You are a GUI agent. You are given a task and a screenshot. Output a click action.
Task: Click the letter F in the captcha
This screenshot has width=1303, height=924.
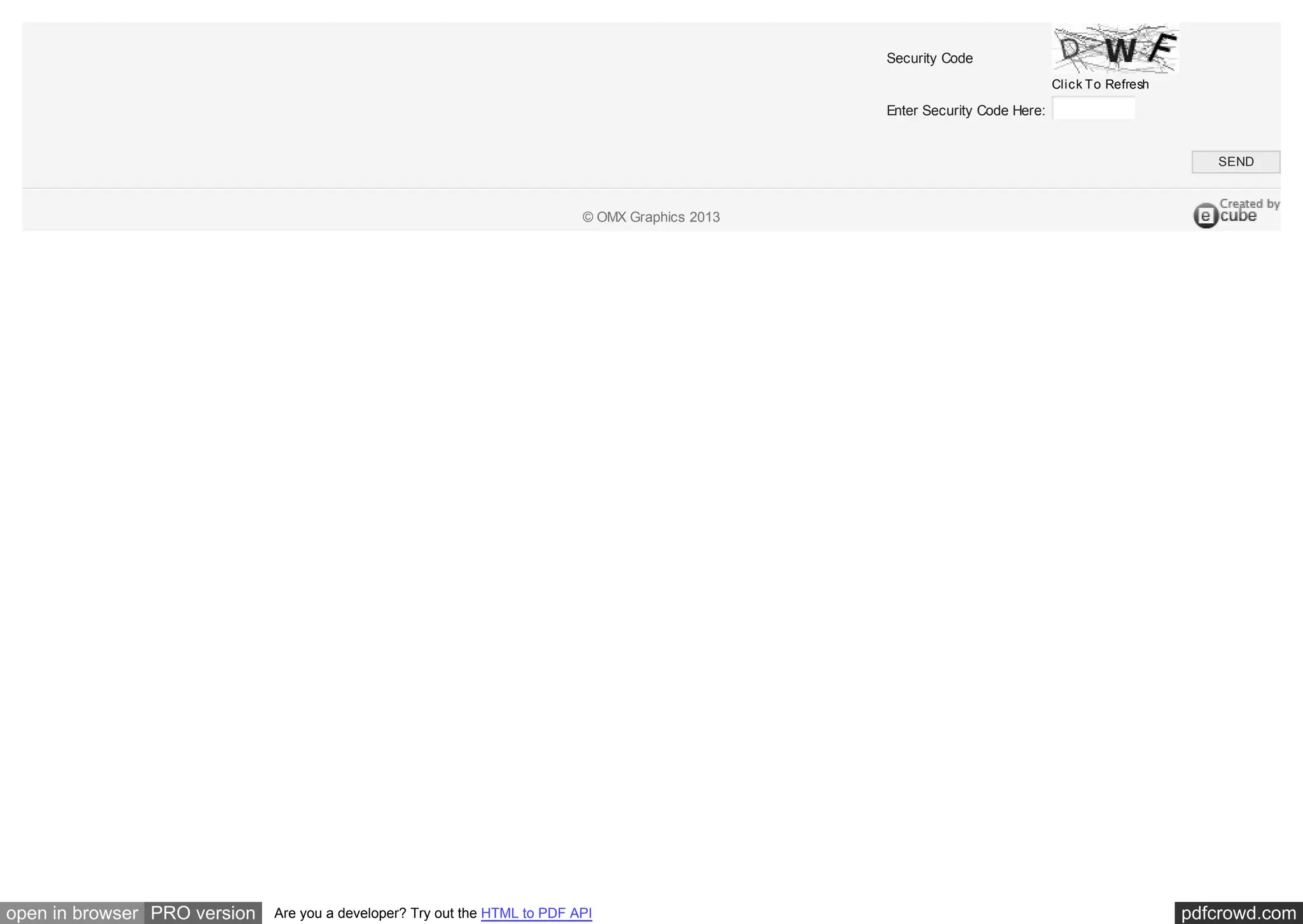pos(1163,46)
